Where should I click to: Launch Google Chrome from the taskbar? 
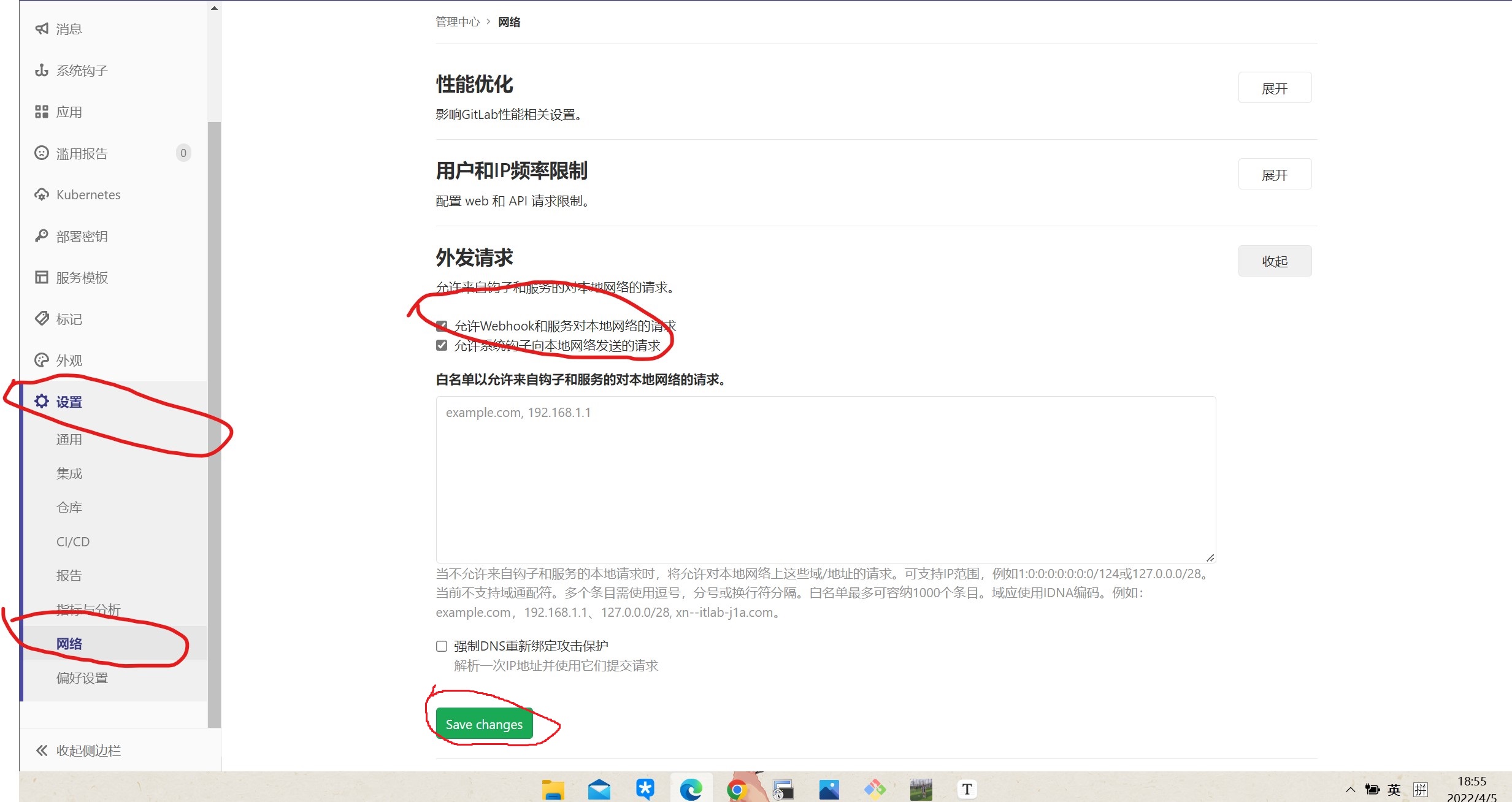point(737,789)
